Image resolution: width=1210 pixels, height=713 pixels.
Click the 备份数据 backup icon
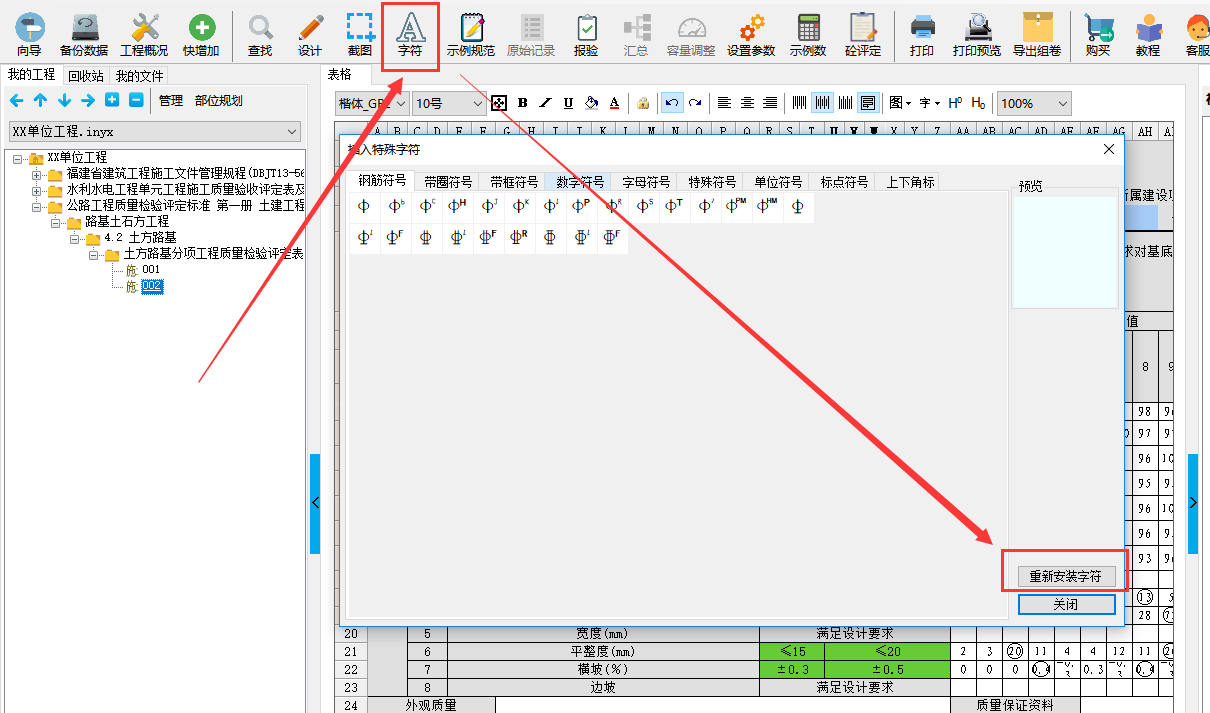coord(84,34)
